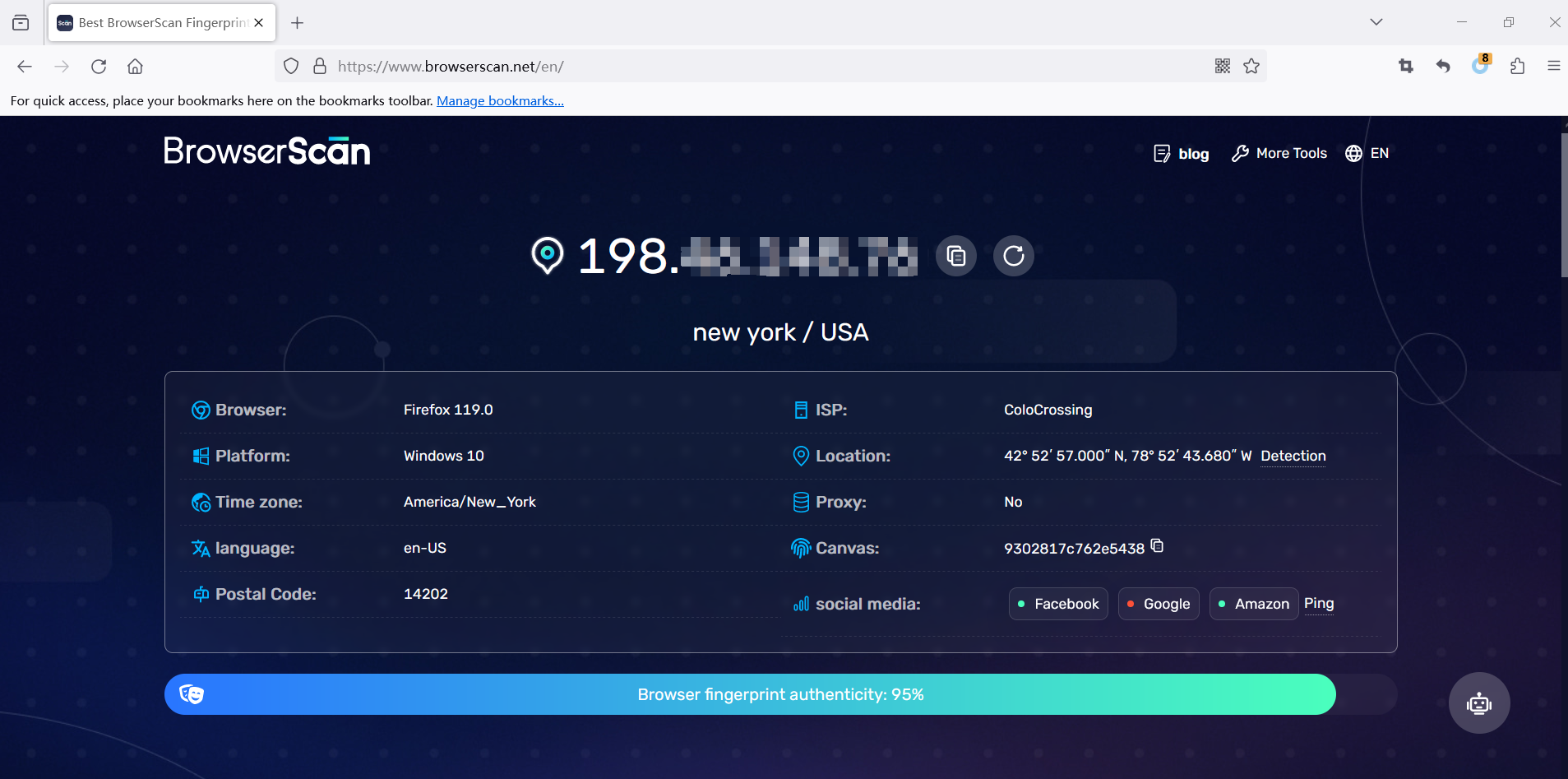Check Facebook connectivity status
The image size is (1568, 779).
pos(1057,603)
